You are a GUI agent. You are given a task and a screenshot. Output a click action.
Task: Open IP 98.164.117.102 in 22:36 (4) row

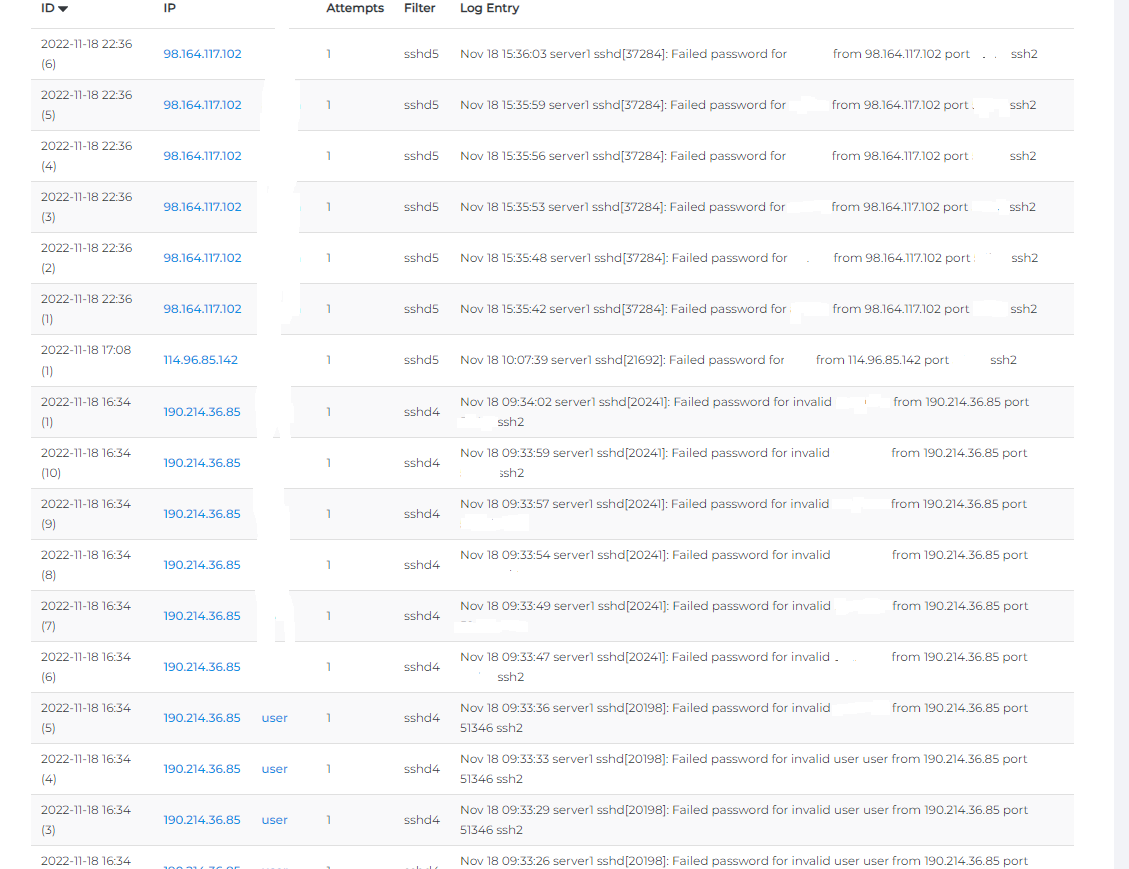(x=202, y=156)
